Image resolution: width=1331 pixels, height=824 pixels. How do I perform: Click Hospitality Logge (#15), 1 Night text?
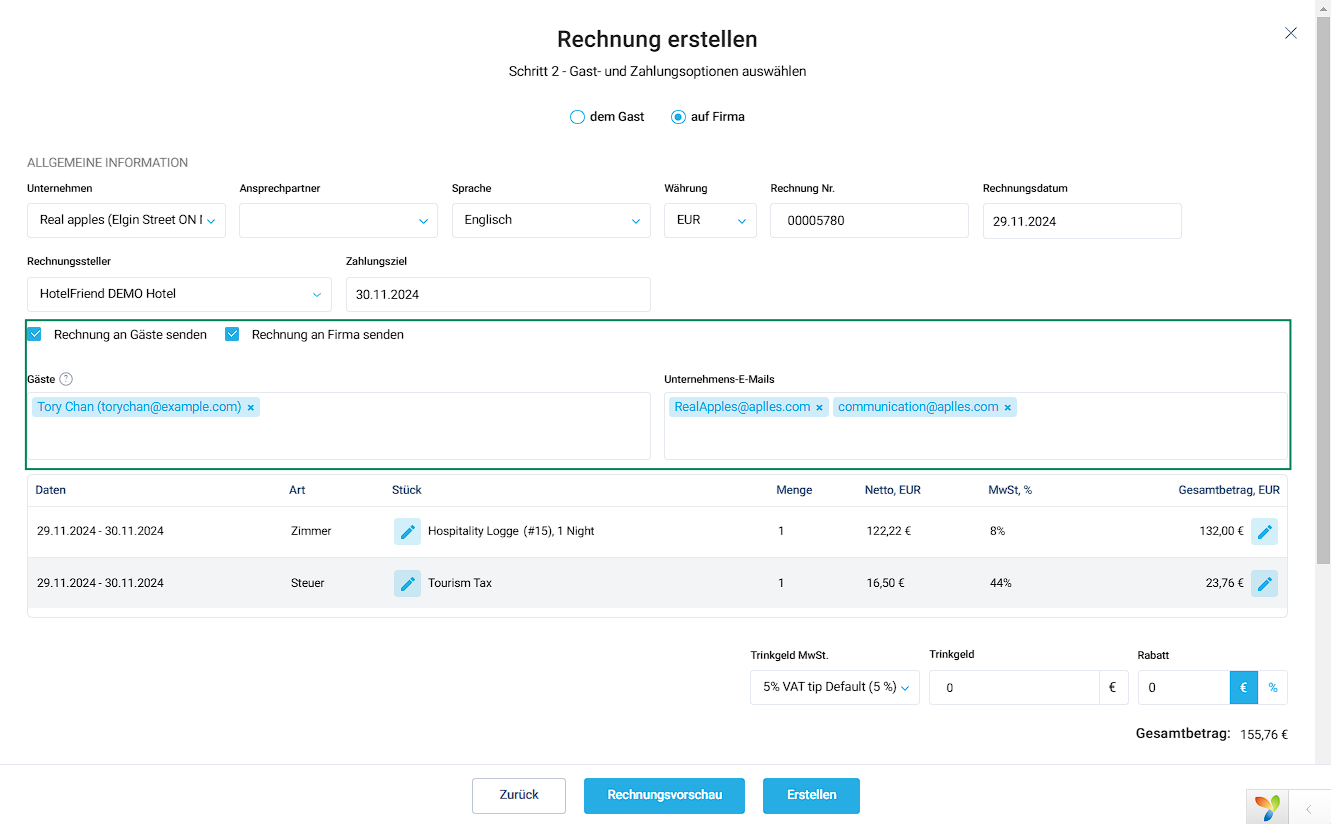pyautogui.click(x=511, y=531)
